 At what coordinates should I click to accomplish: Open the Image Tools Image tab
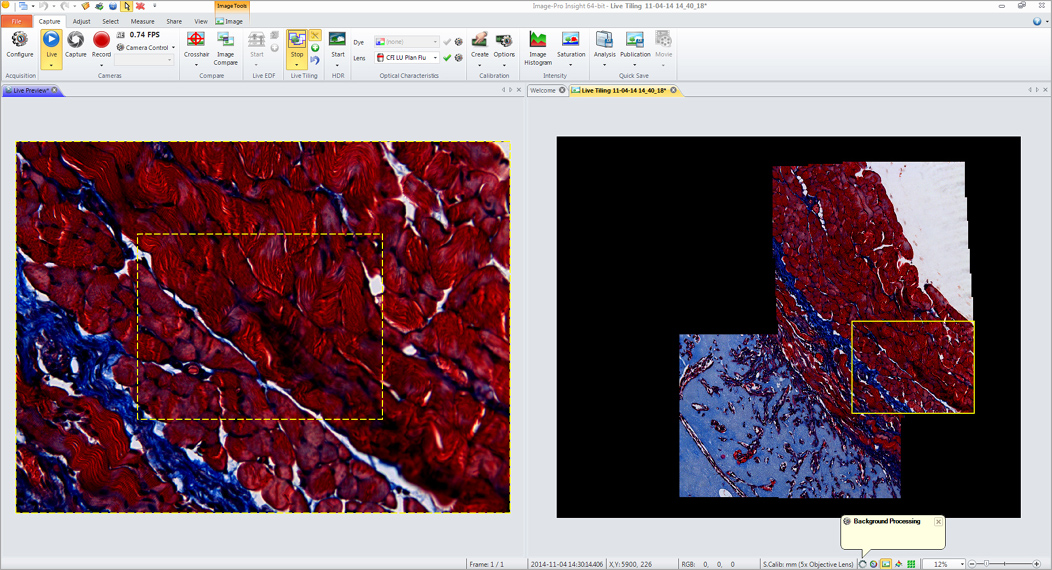click(x=229, y=21)
